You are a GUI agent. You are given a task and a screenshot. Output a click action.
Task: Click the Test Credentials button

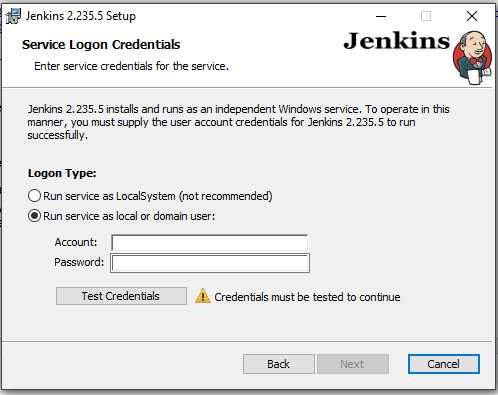click(121, 296)
